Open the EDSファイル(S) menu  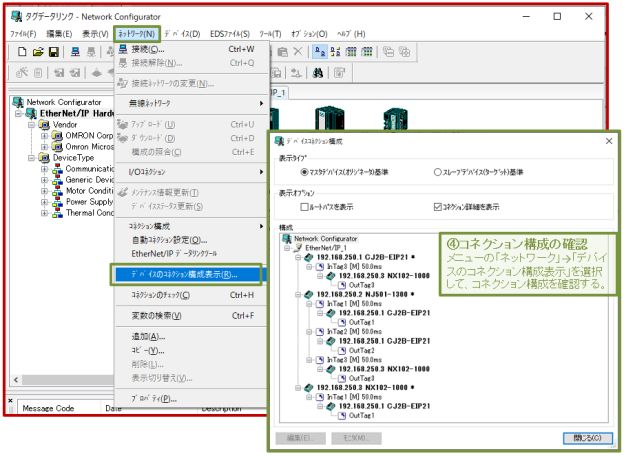pyautogui.click(x=230, y=34)
